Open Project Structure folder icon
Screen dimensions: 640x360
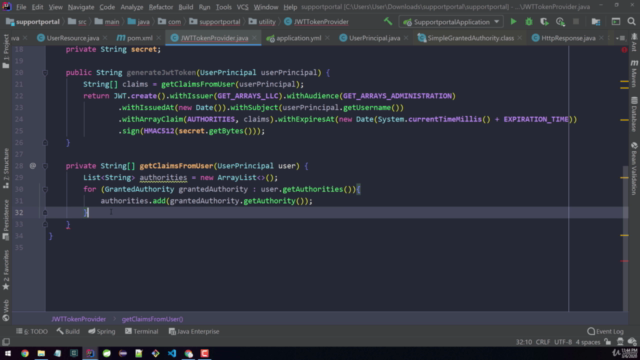596,22
